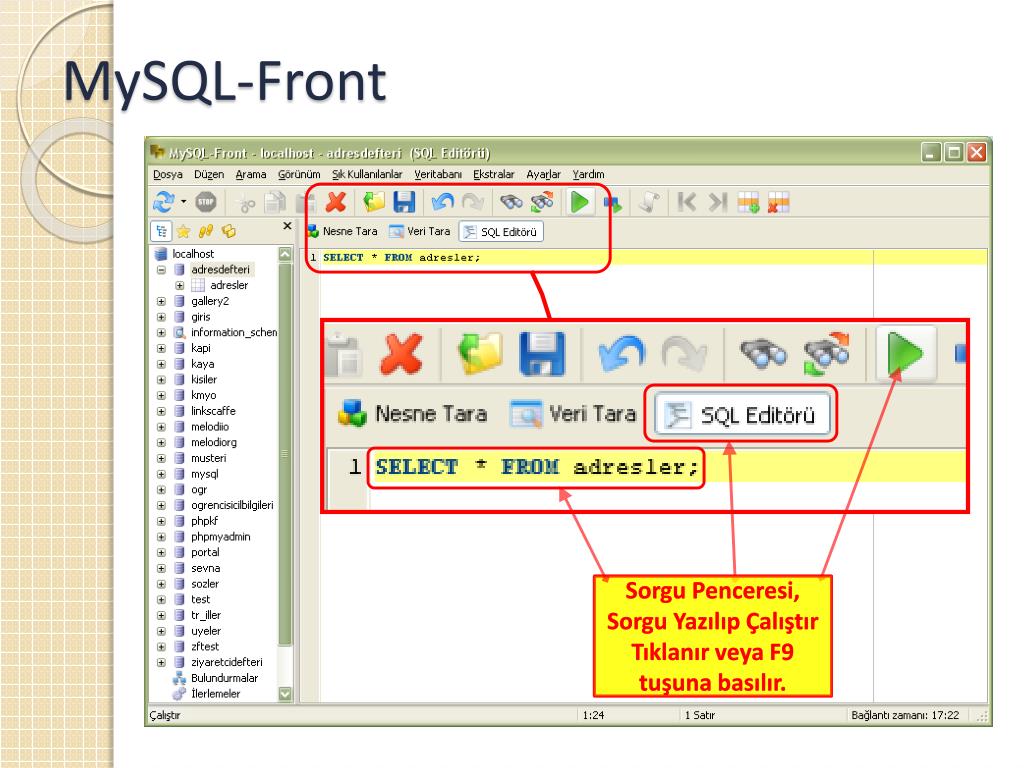Viewport: 1024px width, 768px height.
Task: Click the 'Çalıştır' status bar text
Action: [x=165, y=716]
